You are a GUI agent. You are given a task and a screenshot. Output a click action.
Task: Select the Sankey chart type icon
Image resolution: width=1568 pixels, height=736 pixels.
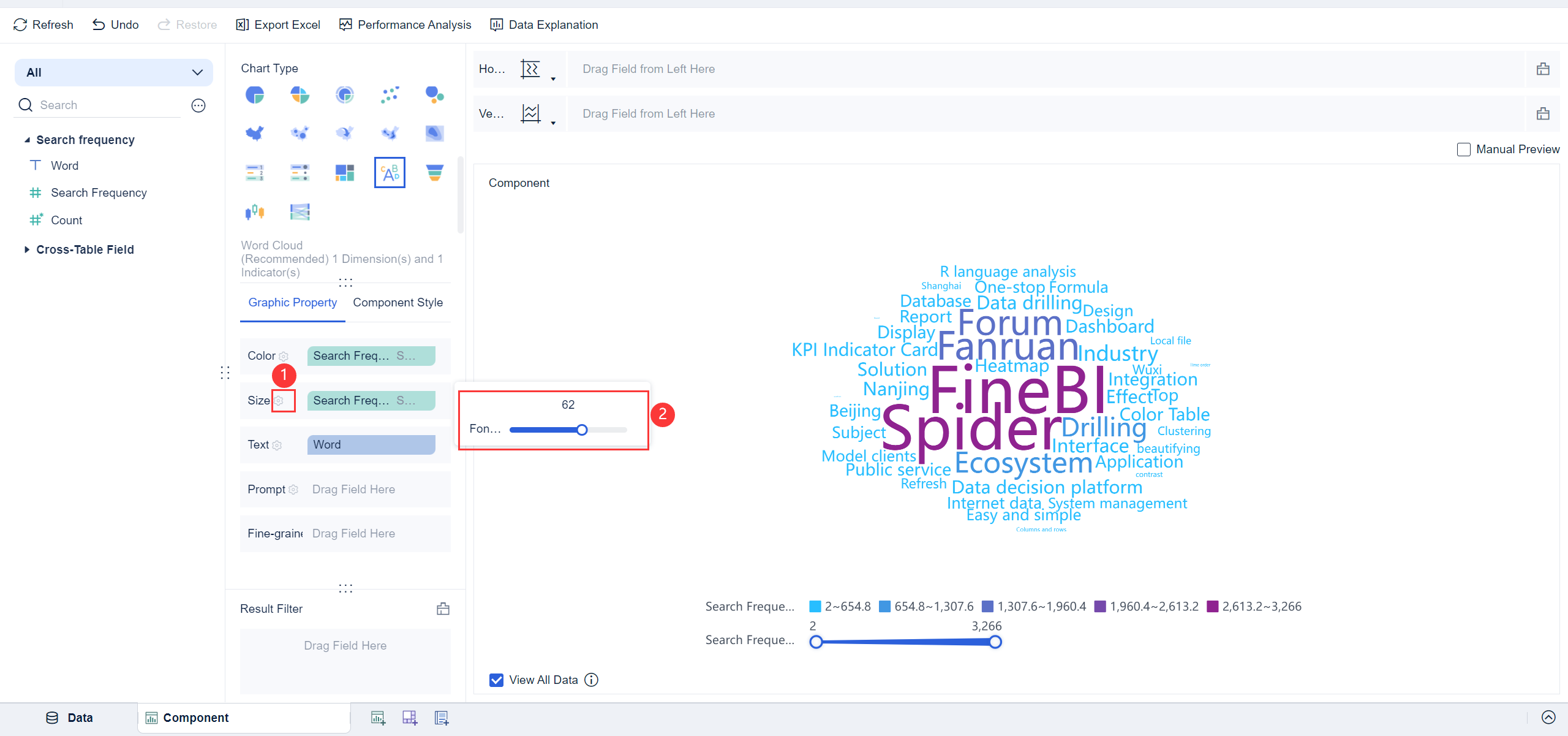[300, 211]
